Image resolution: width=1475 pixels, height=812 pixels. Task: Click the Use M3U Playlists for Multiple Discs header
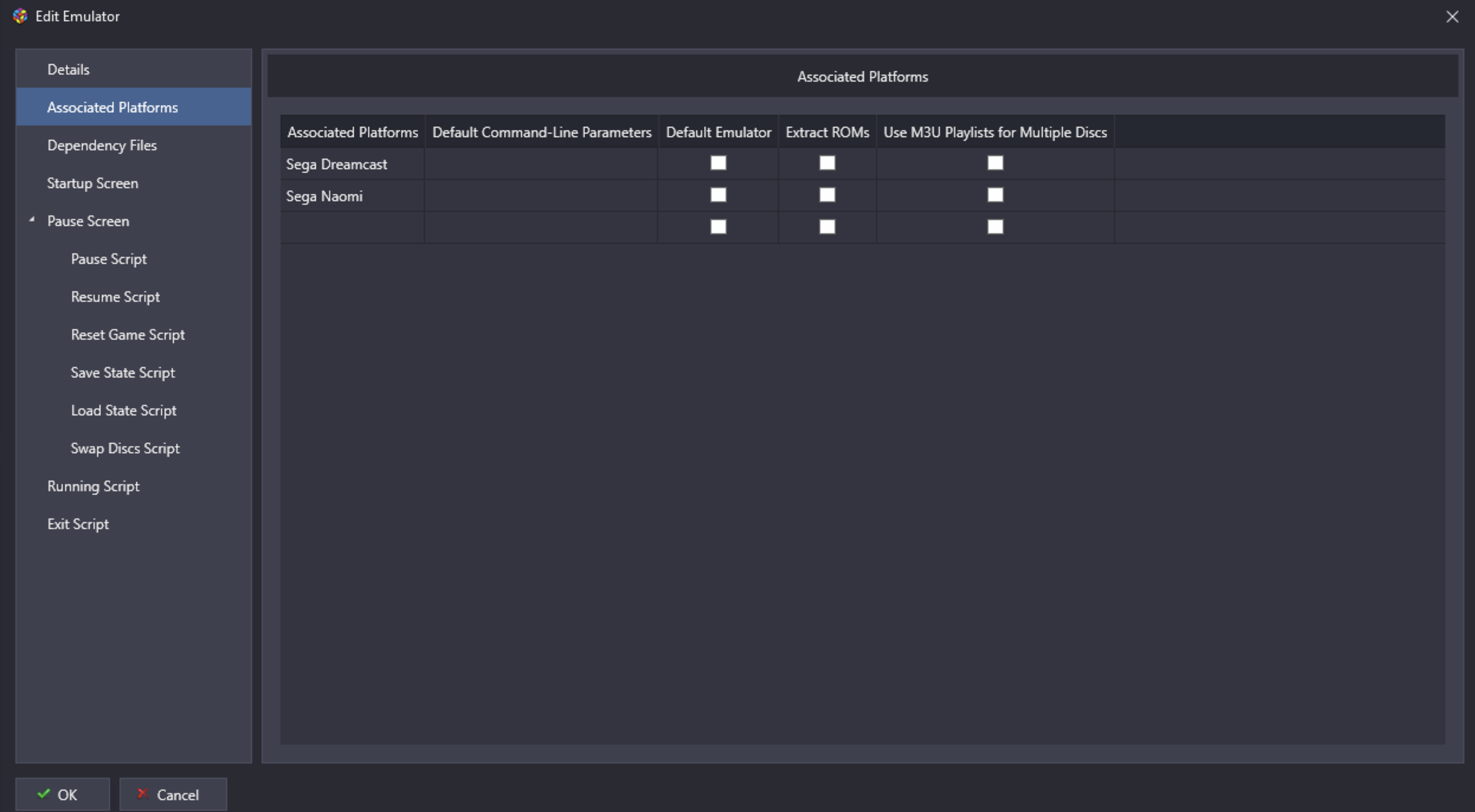(995, 132)
